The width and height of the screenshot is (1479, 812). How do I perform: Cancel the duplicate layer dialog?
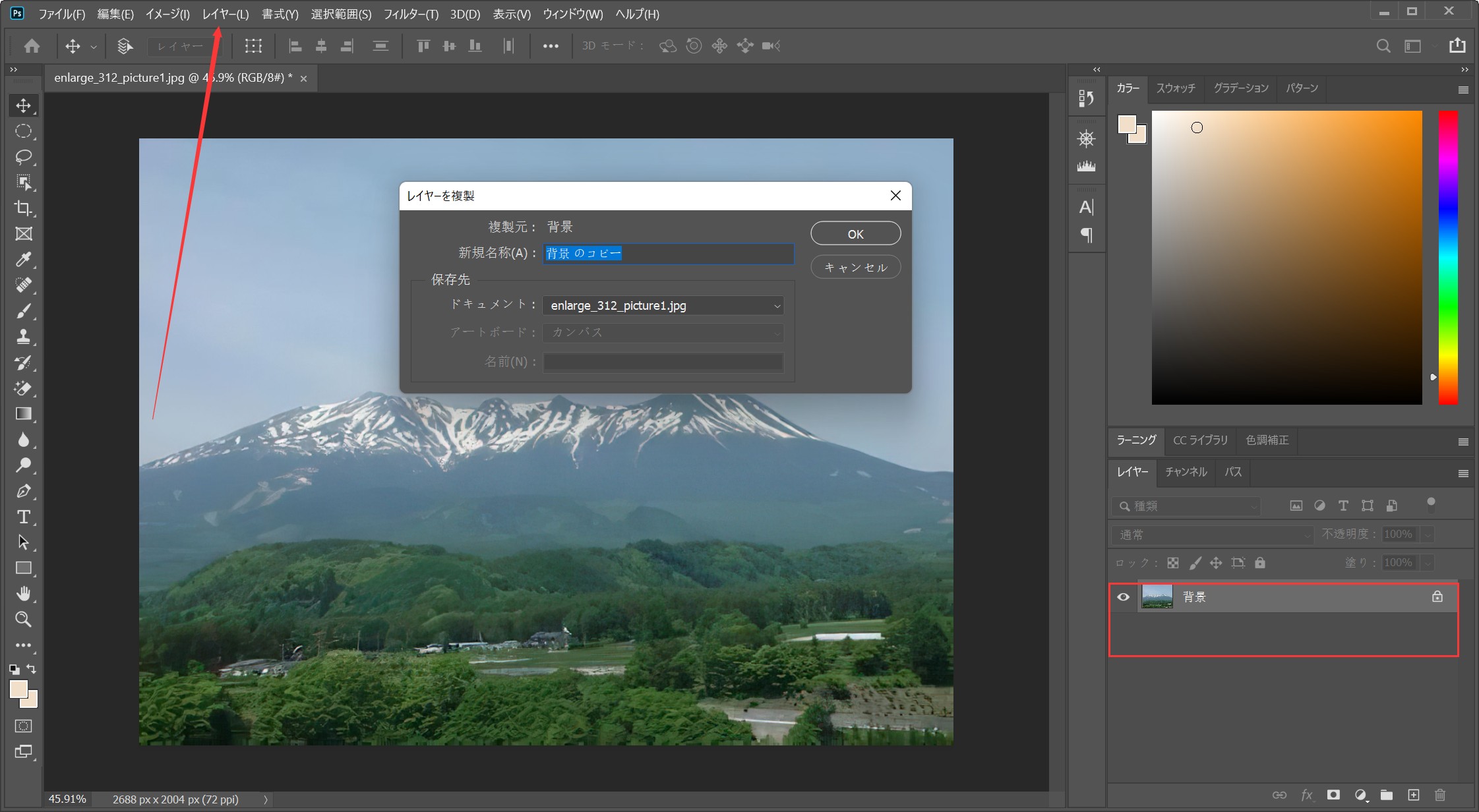855,267
